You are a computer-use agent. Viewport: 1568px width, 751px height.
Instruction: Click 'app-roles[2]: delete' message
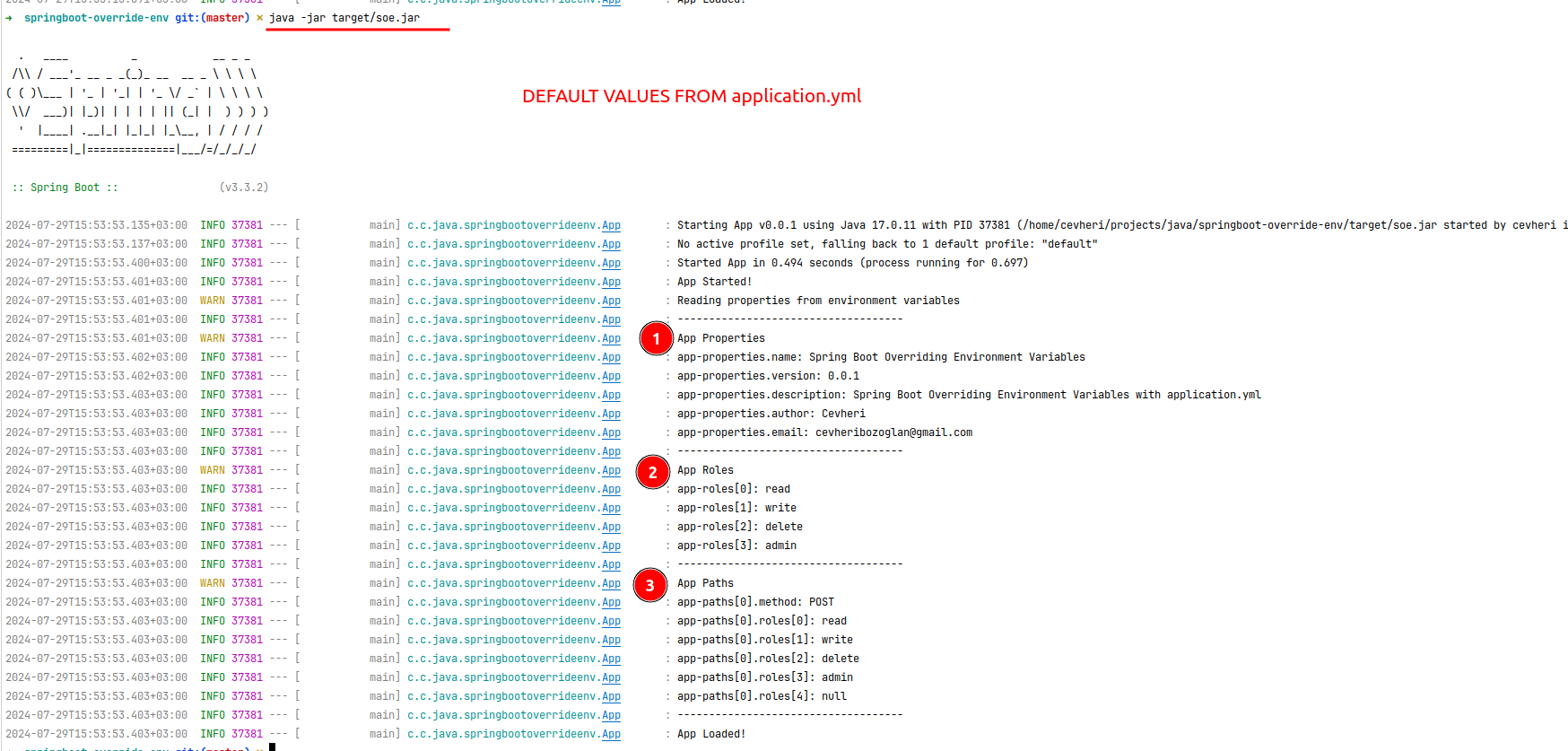[740, 527]
